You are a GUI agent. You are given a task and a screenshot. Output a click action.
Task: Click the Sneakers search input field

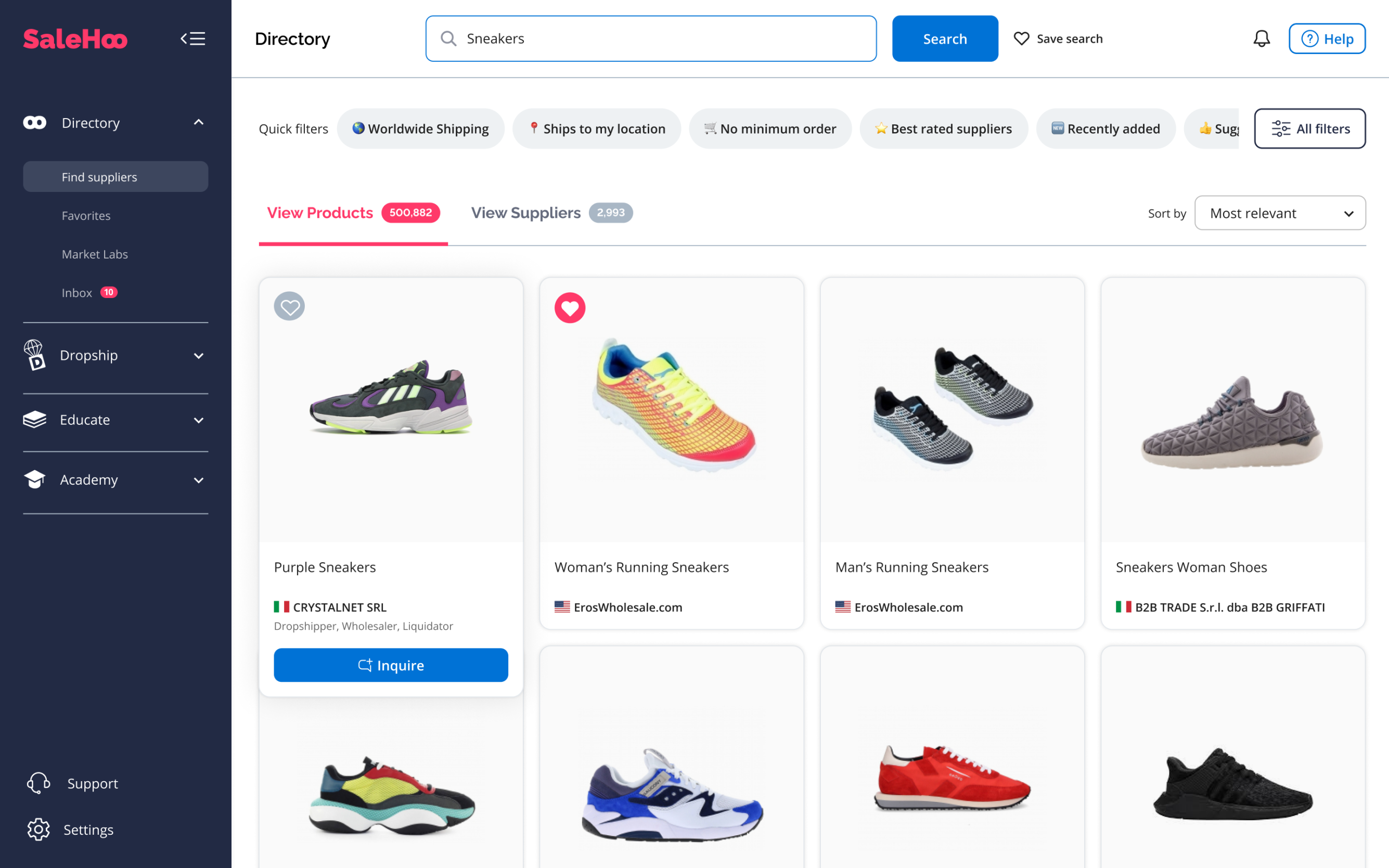pyautogui.click(x=660, y=38)
